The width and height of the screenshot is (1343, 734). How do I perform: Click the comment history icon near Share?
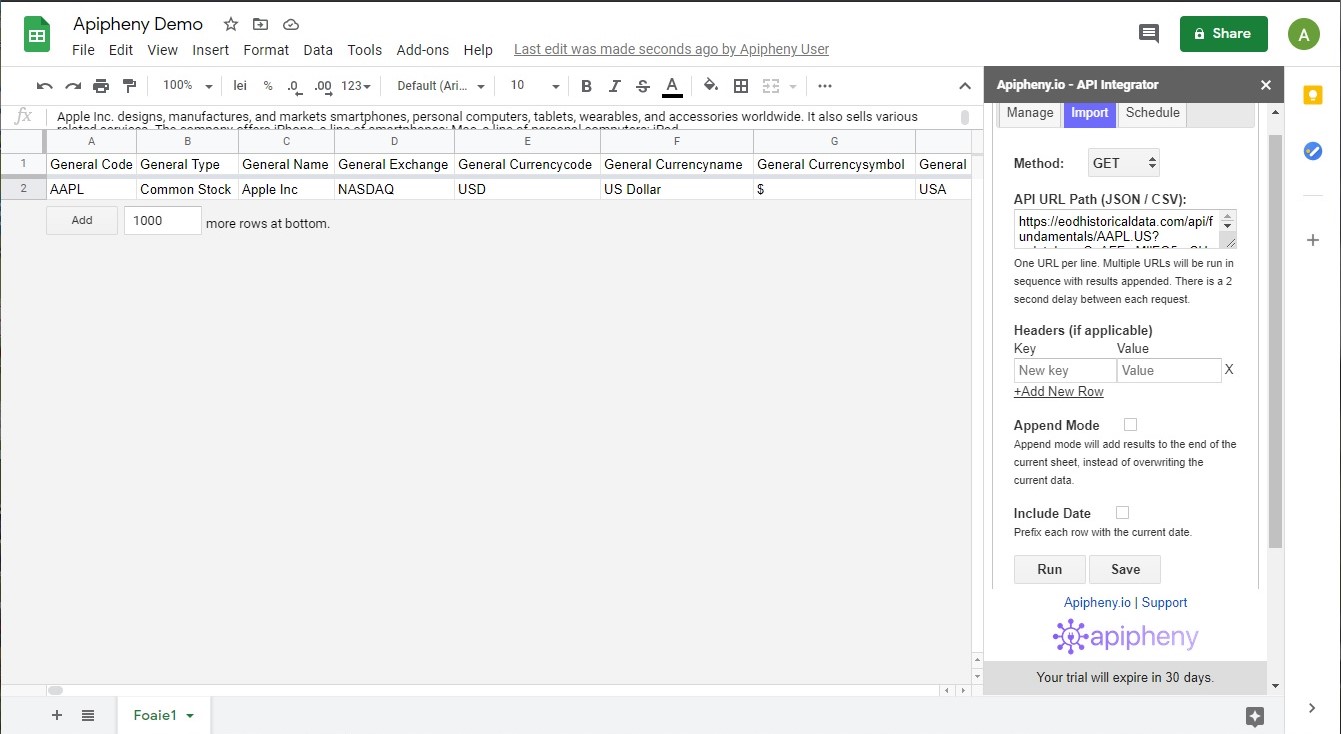[1148, 33]
